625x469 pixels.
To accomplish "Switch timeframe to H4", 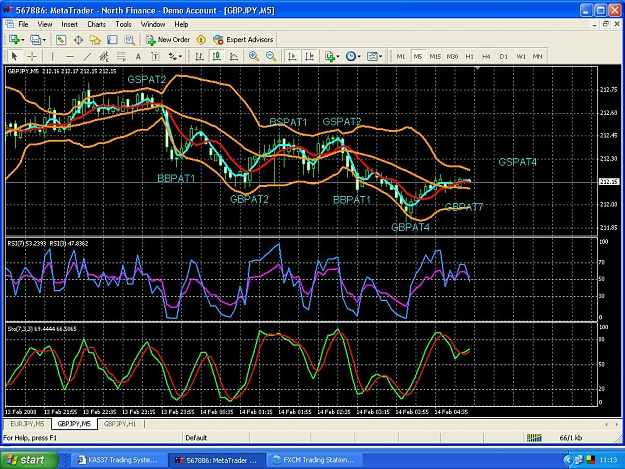I will [486, 57].
